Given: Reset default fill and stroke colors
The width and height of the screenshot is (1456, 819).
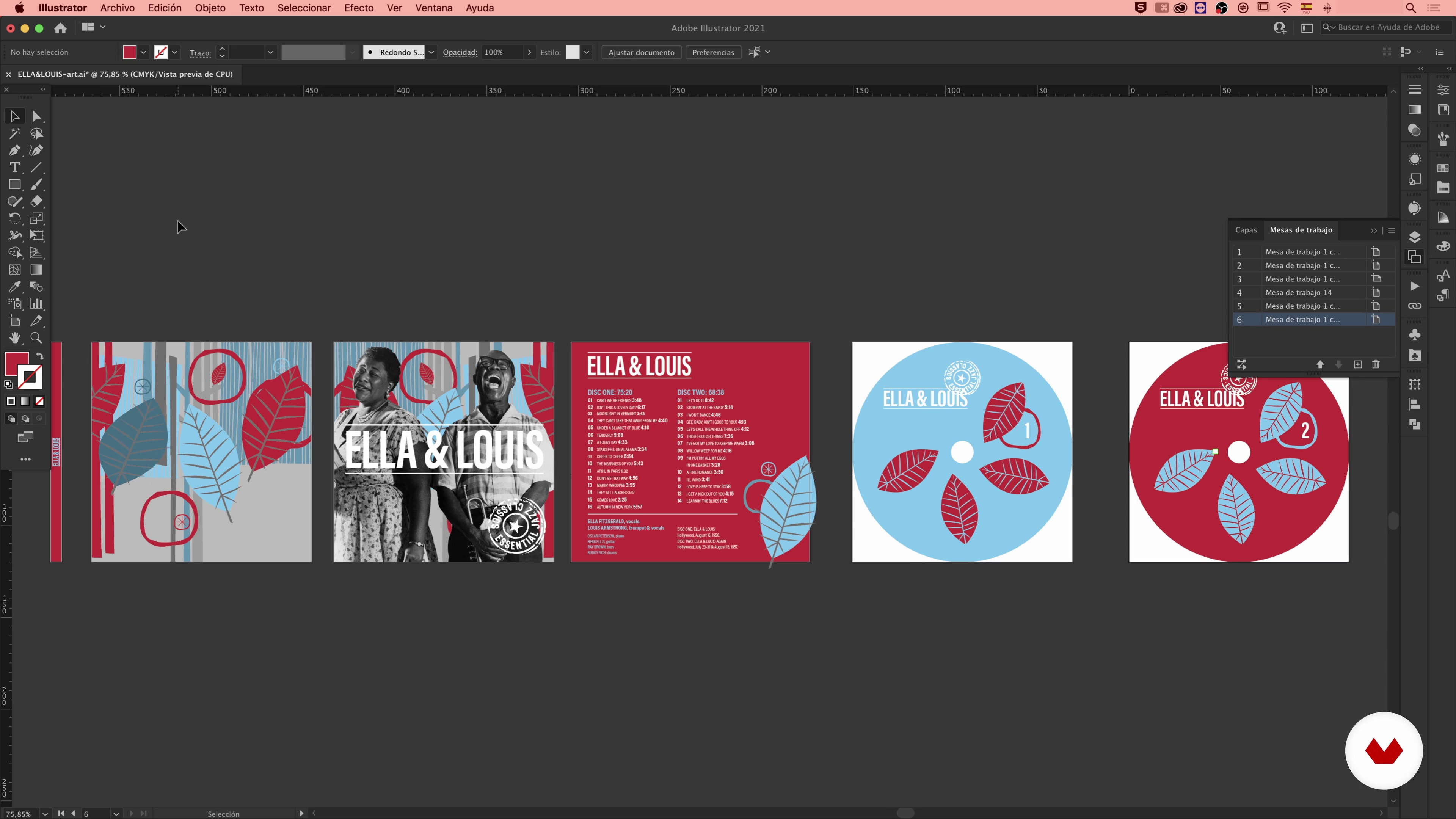Looking at the screenshot, I should pyautogui.click(x=8, y=384).
